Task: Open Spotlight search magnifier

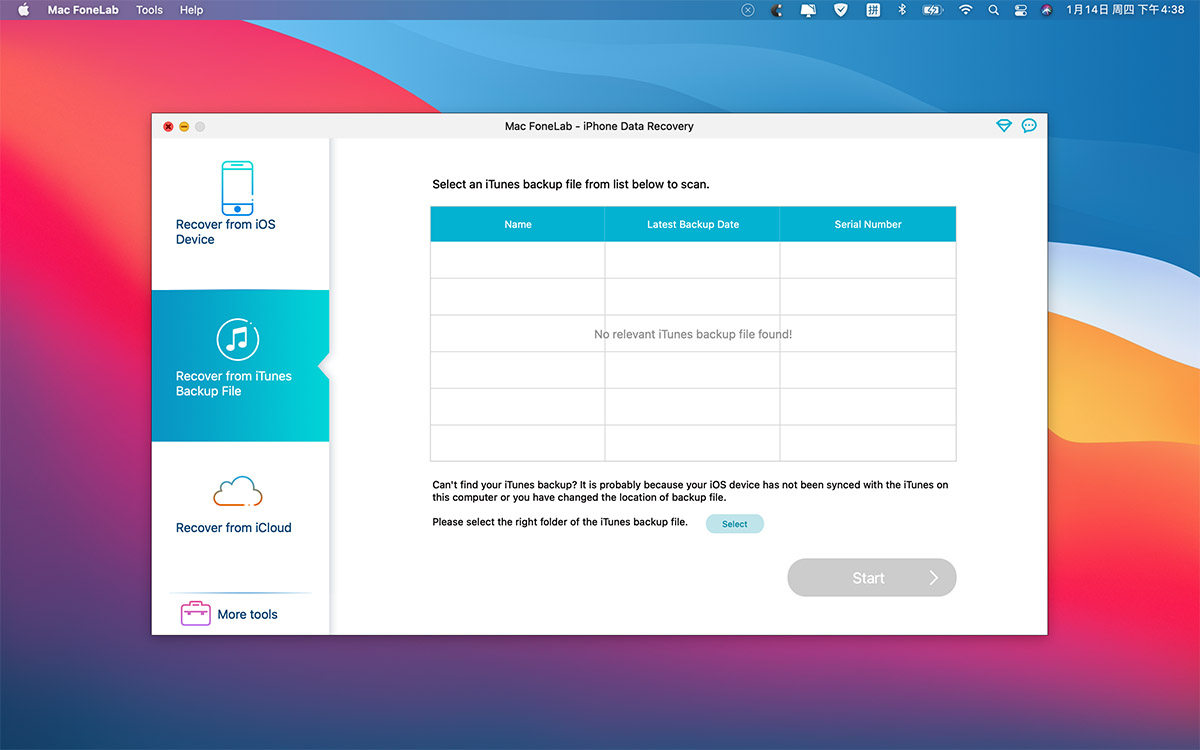Action: [993, 10]
